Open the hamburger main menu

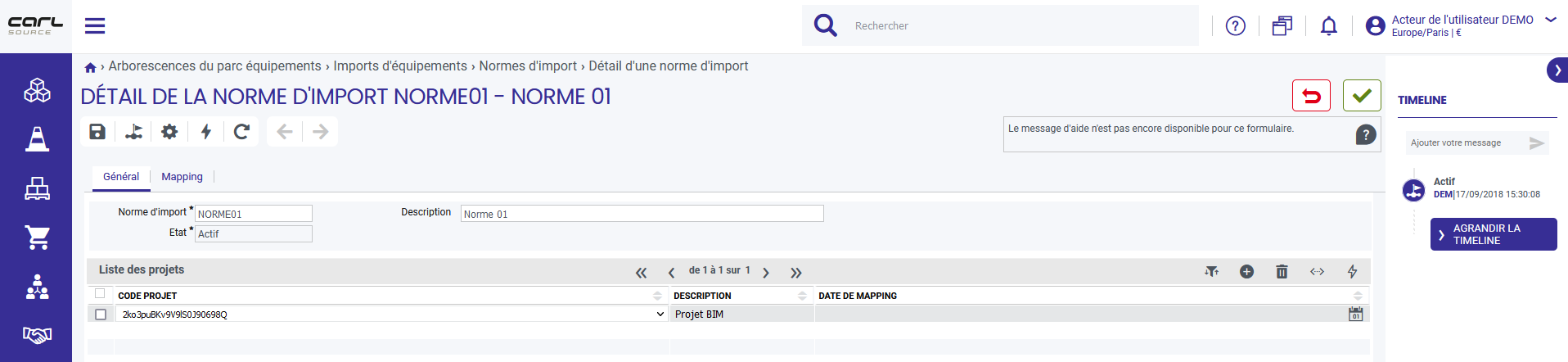(x=95, y=26)
